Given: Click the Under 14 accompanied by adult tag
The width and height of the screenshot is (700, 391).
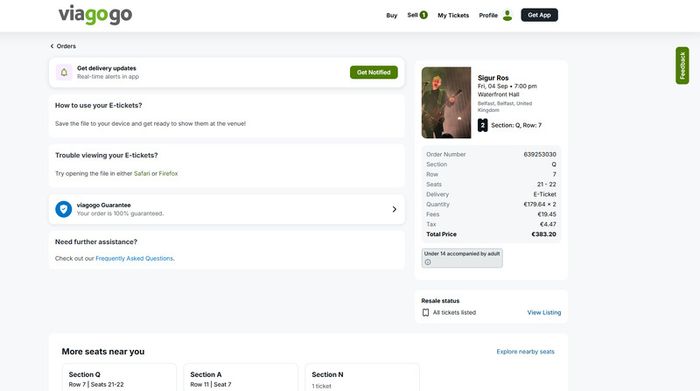Looking at the screenshot, I should (462, 258).
